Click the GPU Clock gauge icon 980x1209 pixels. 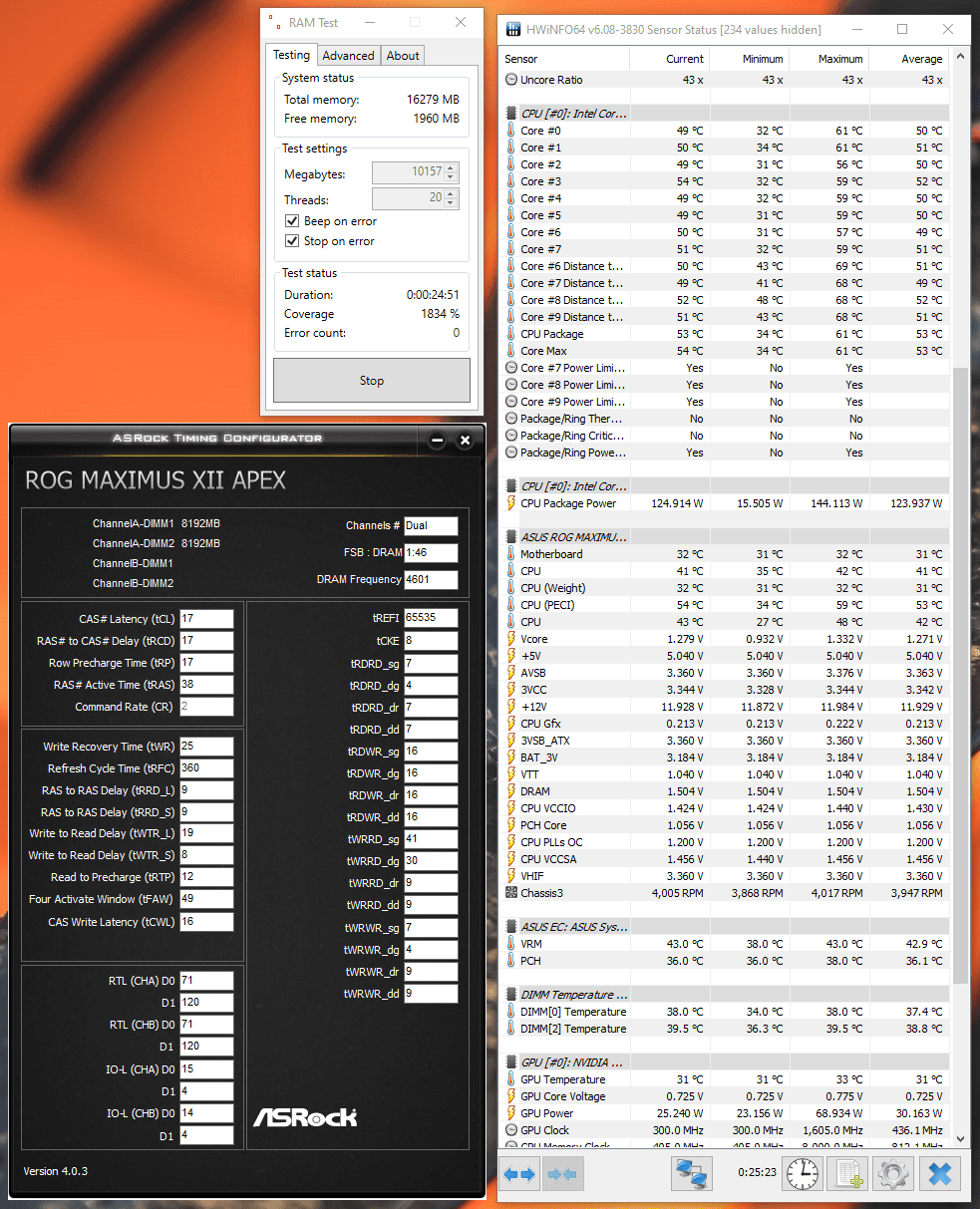511,1130
